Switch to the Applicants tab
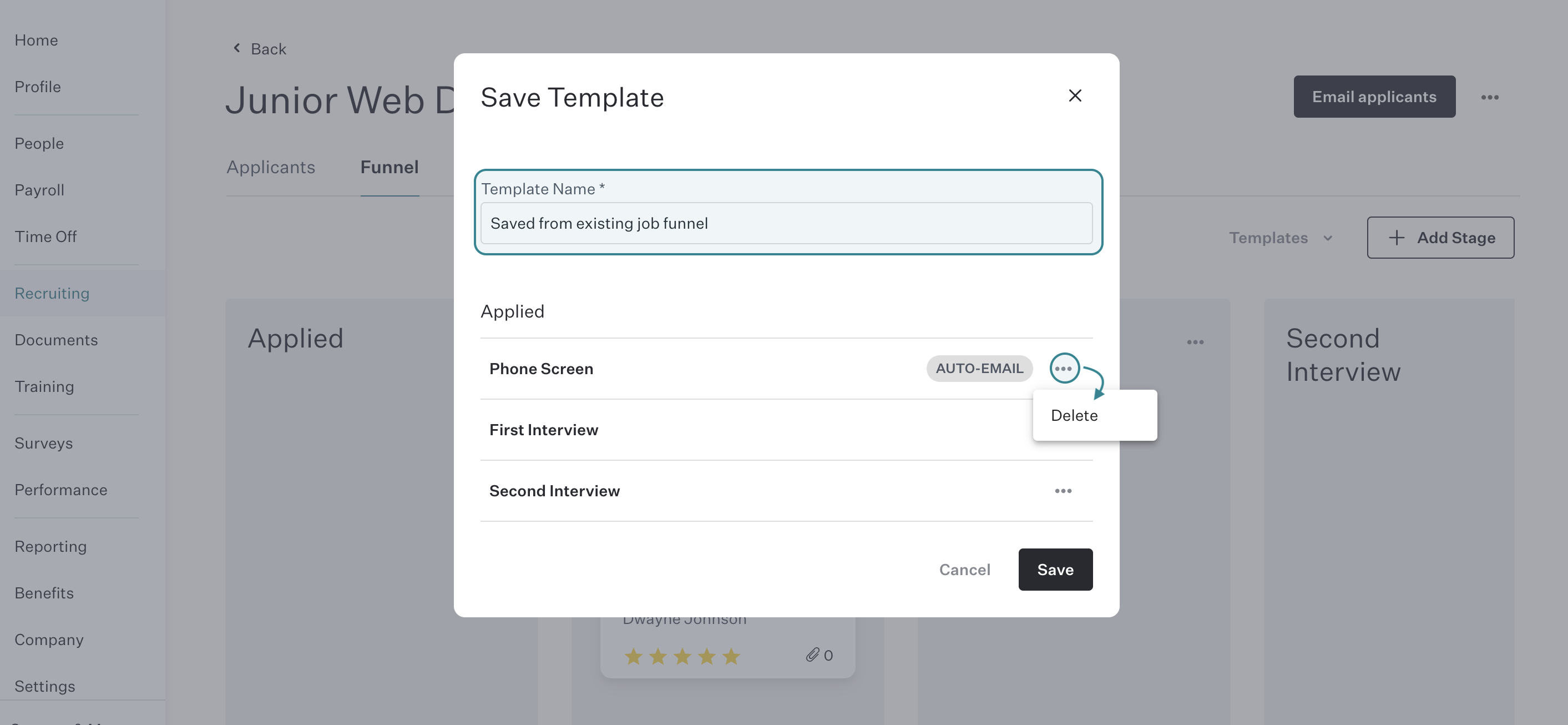The width and height of the screenshot is (1568, 725). 270,167
